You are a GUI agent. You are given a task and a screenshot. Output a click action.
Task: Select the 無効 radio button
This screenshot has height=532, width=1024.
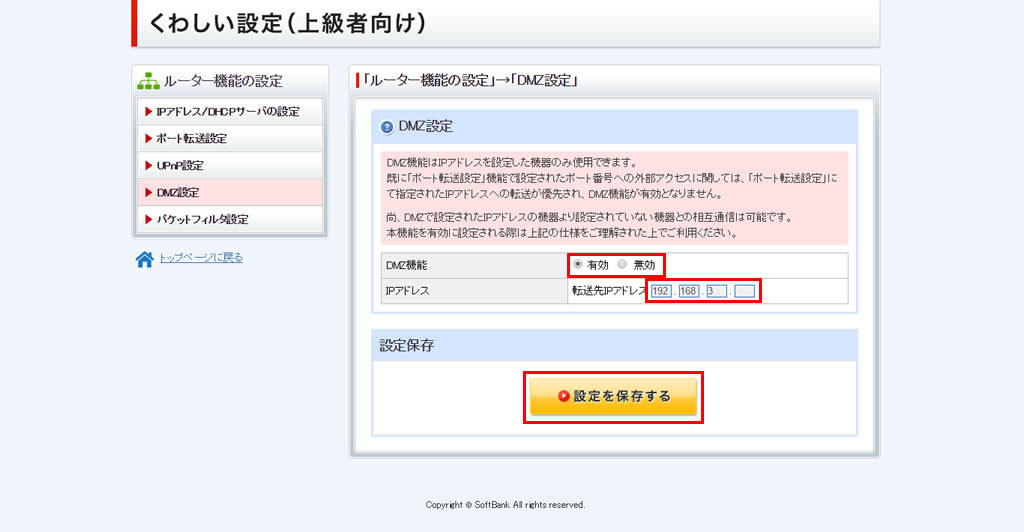[x=622, y=264]
